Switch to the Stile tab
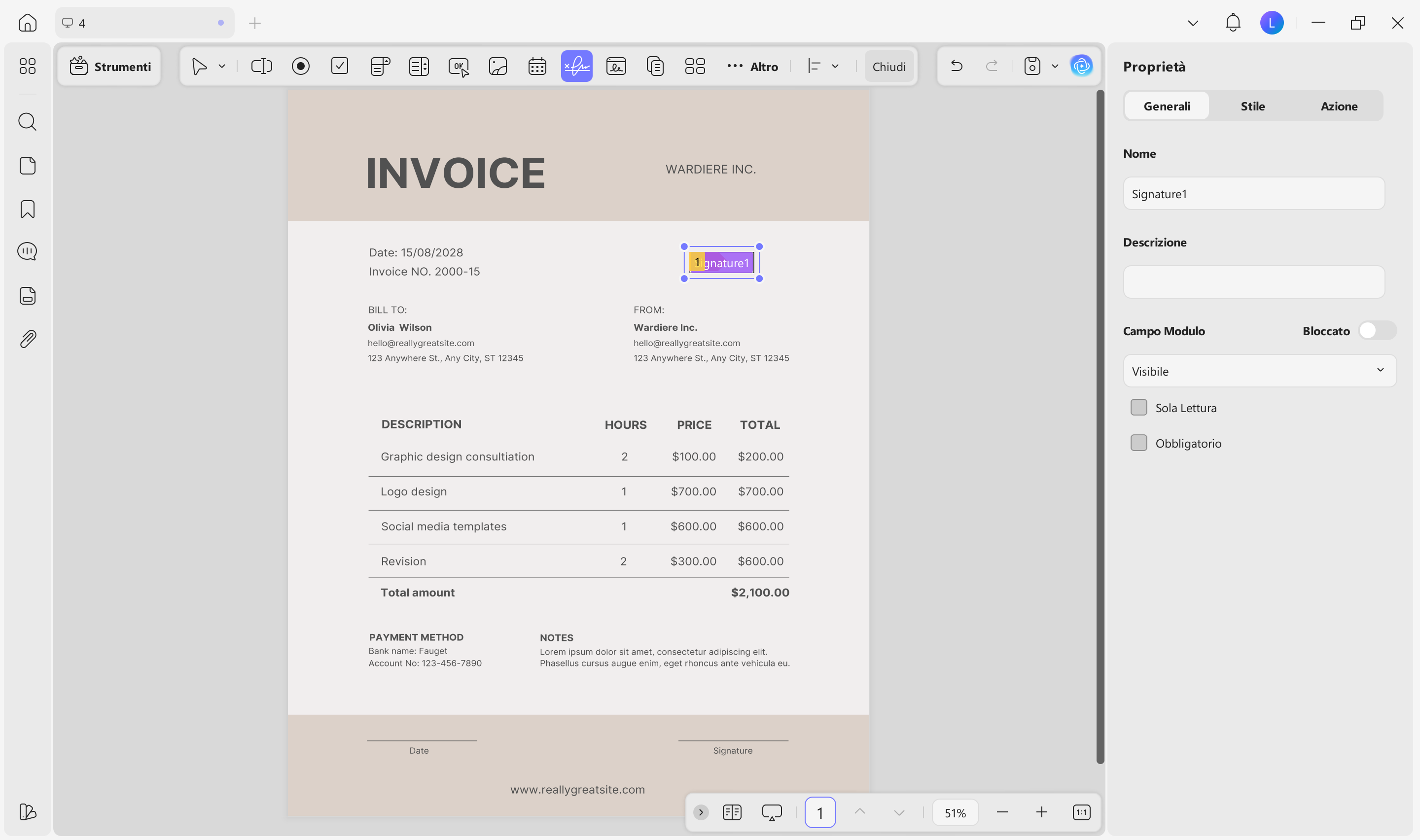 pos(1252,106)
